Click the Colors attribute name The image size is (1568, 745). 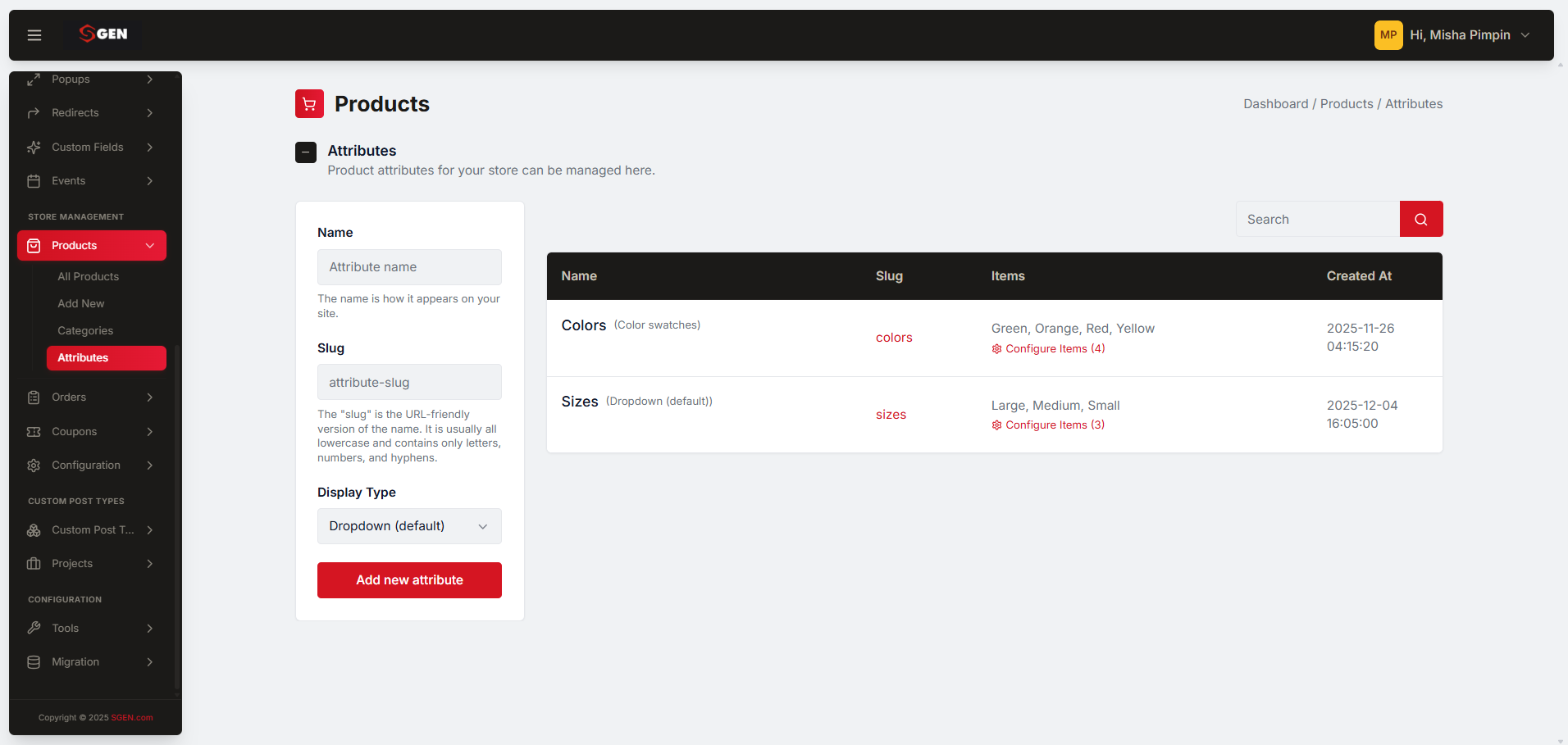click(x=584, y=325)
